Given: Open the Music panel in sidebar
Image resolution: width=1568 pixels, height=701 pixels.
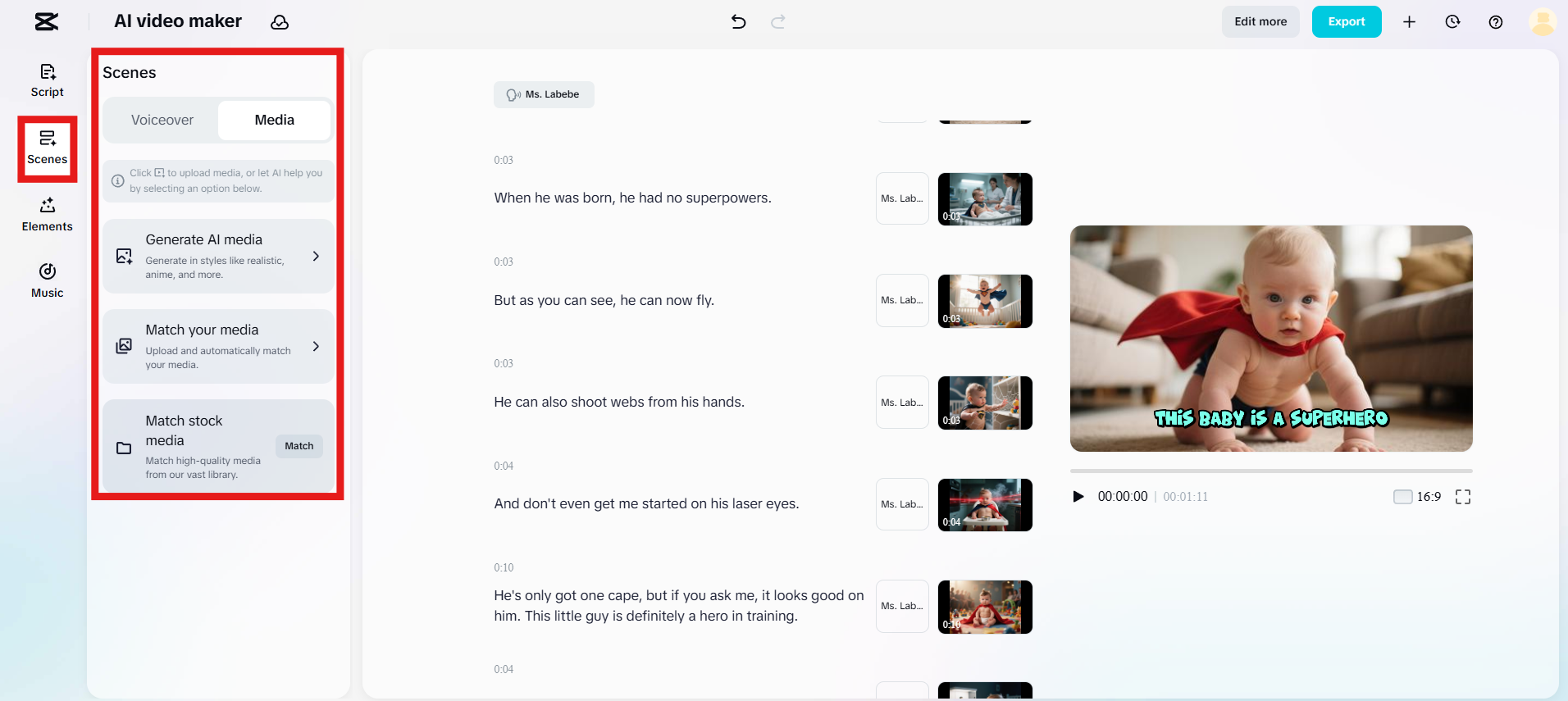Looking at the screenshot, I should coord(47,280).
